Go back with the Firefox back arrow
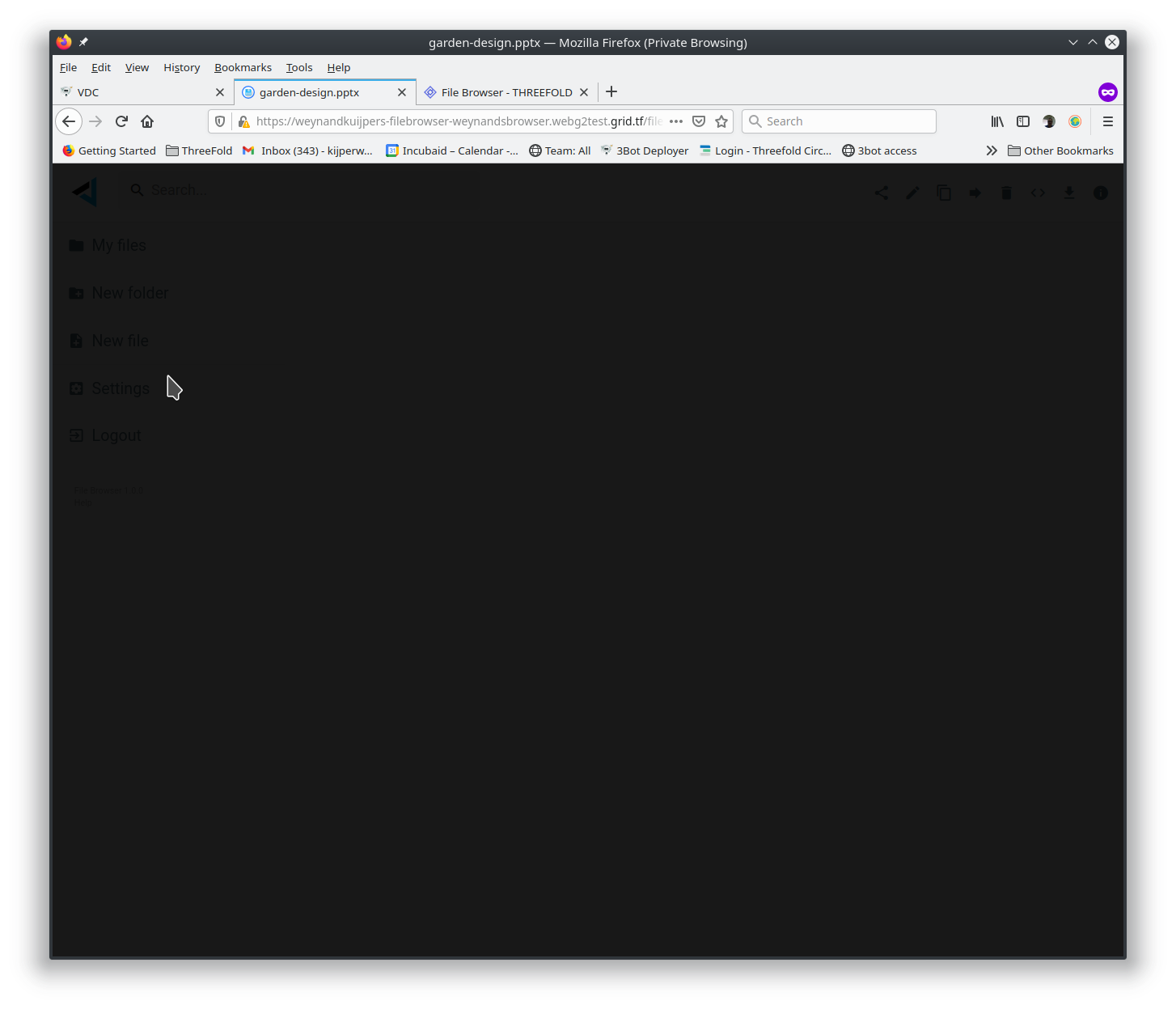Screen dimensions: 1176x1009 [69, 121]
